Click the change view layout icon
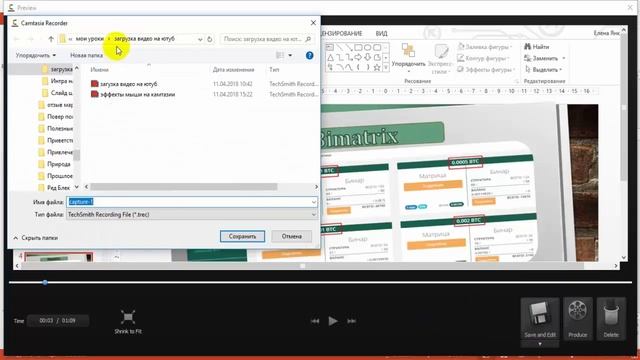 point(280,55)
